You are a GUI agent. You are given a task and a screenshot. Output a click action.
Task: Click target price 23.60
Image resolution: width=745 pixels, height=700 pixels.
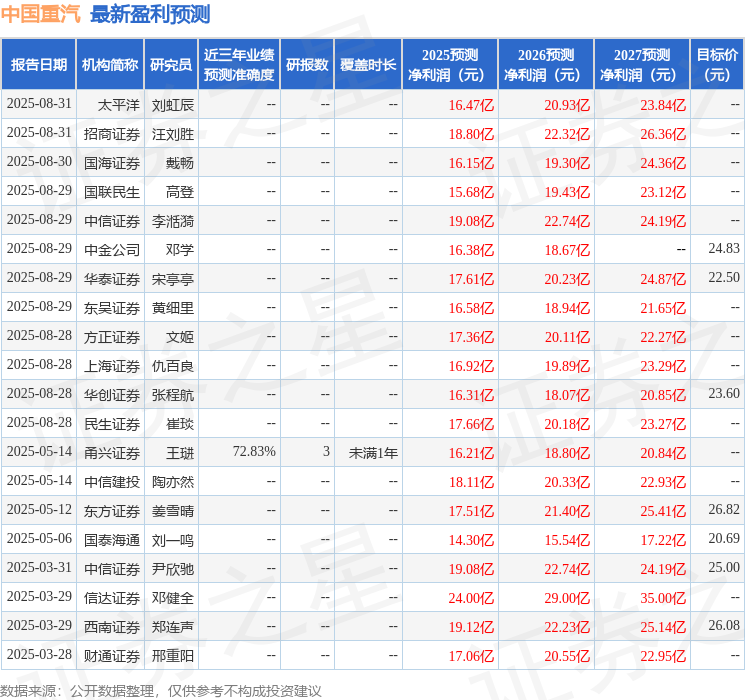(724, 393)
